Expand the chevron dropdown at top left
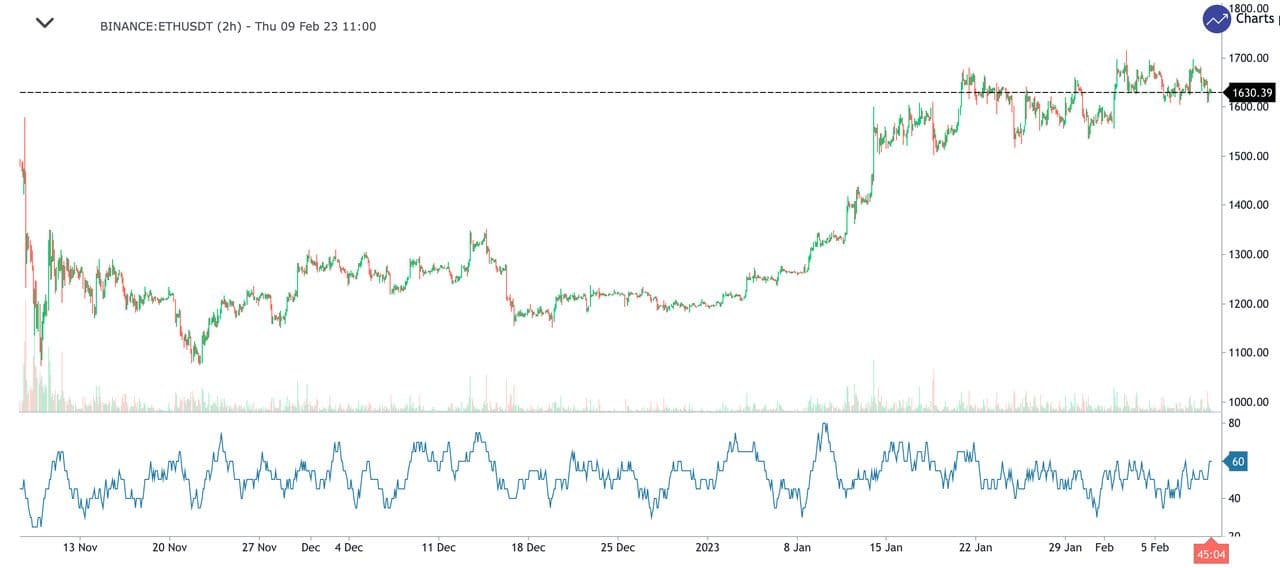This screenshot has width=1280, height=568. click(45, 23)
